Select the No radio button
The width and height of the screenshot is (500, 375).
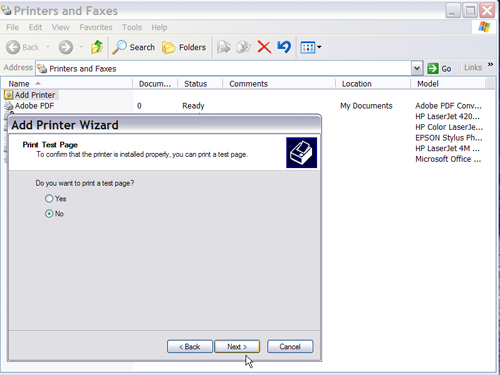(49, 214)
